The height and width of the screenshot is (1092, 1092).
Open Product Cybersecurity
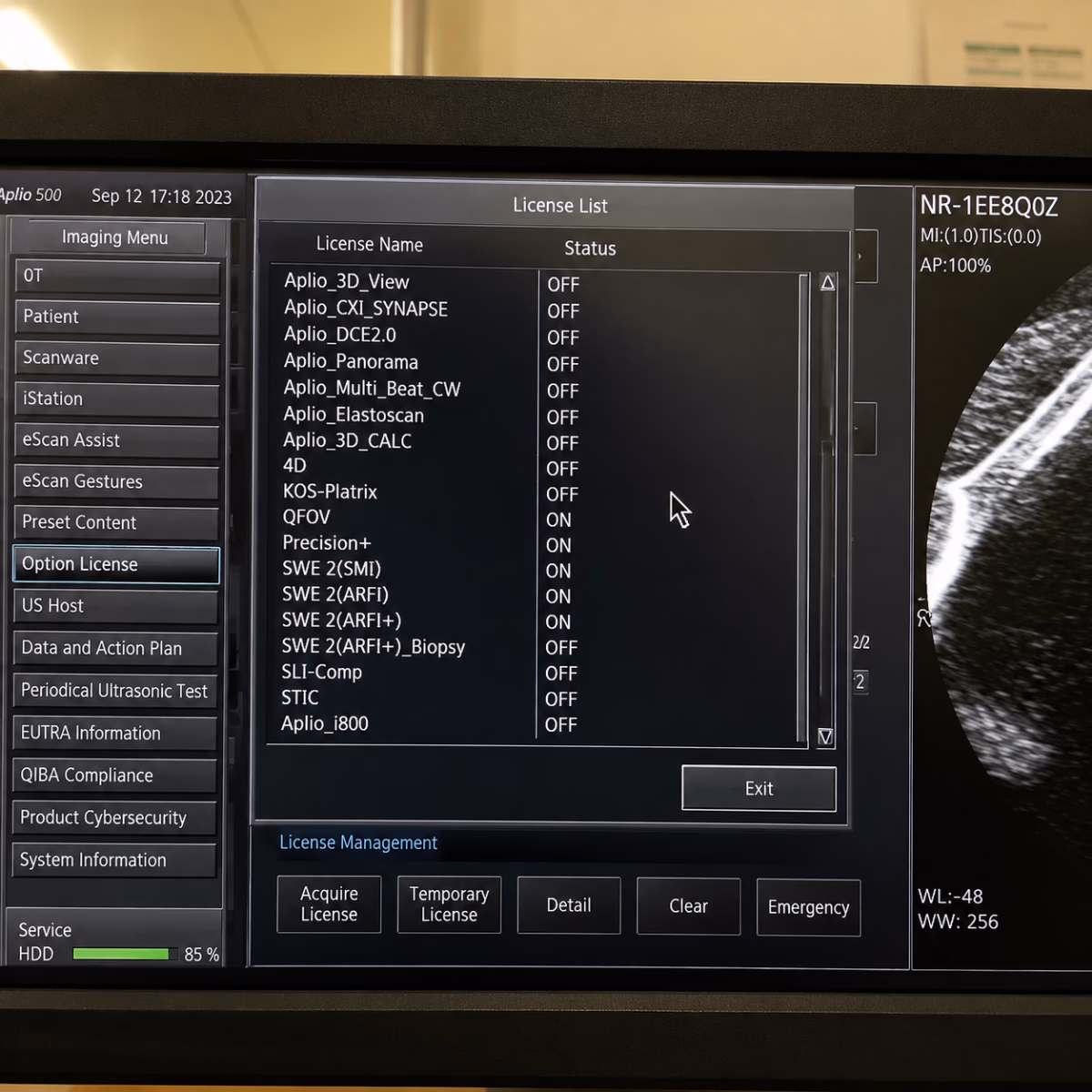click(x=115, y=818)
